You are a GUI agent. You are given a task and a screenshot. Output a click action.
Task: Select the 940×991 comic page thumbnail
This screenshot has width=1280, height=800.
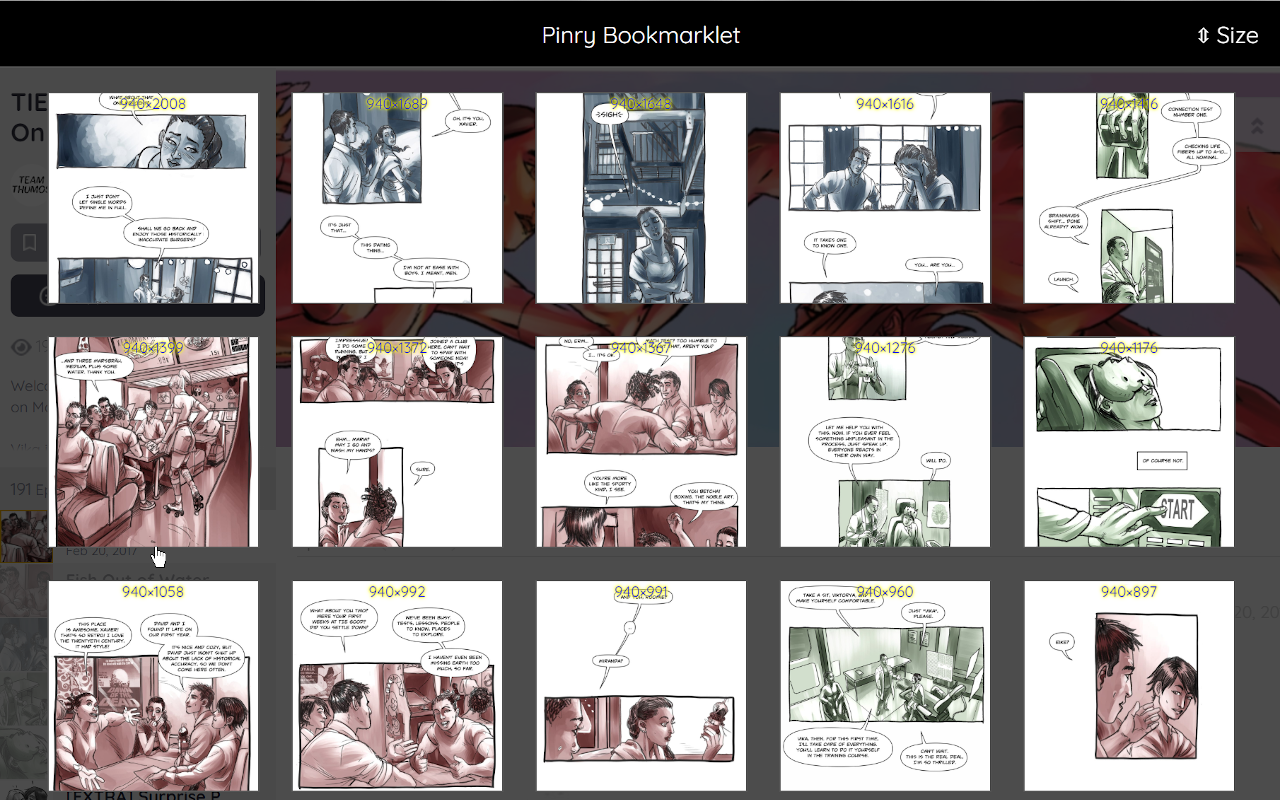click(641, 686)
